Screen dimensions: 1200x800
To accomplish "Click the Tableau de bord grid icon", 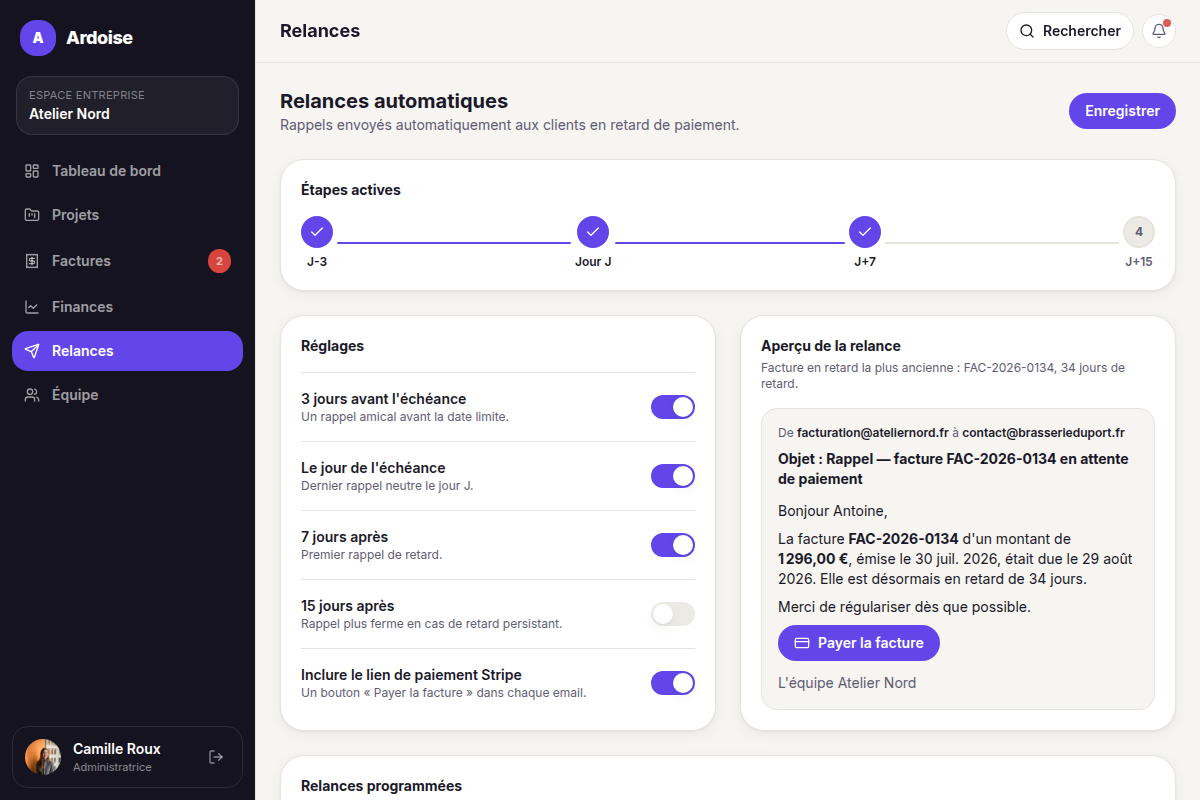I will (32, 171).
